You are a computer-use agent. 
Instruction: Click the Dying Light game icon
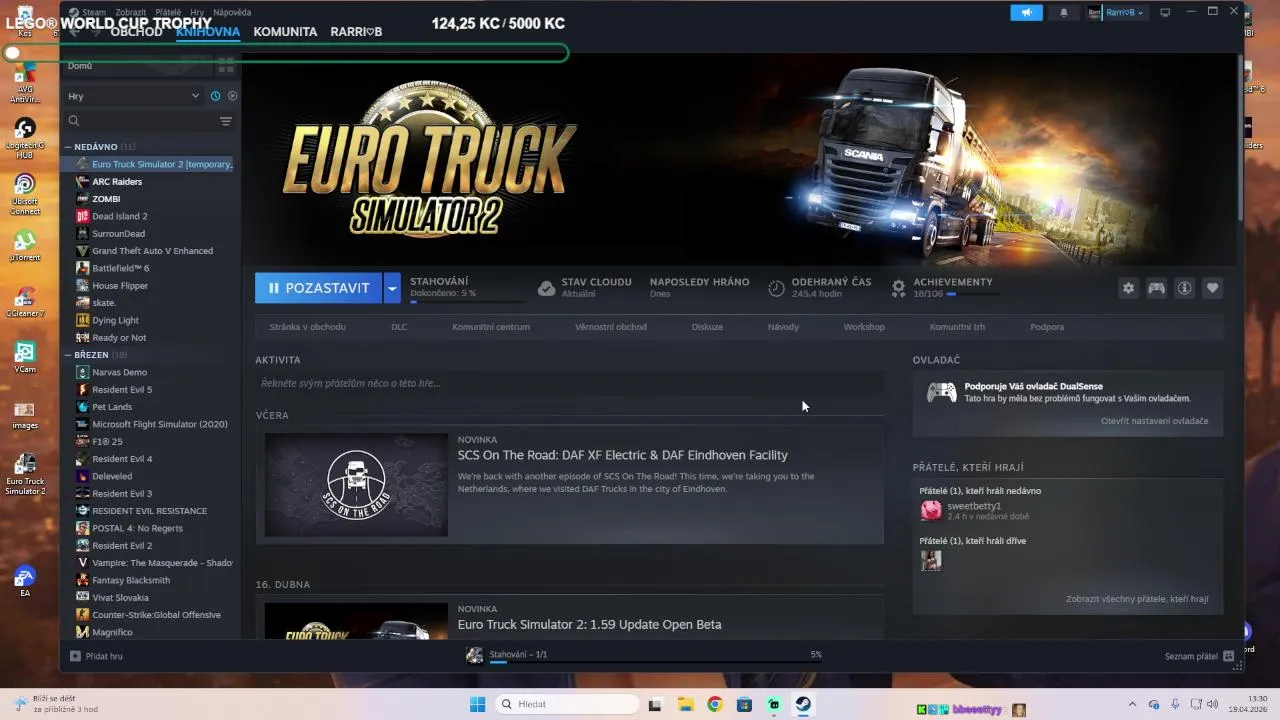[x=83, y=320]
